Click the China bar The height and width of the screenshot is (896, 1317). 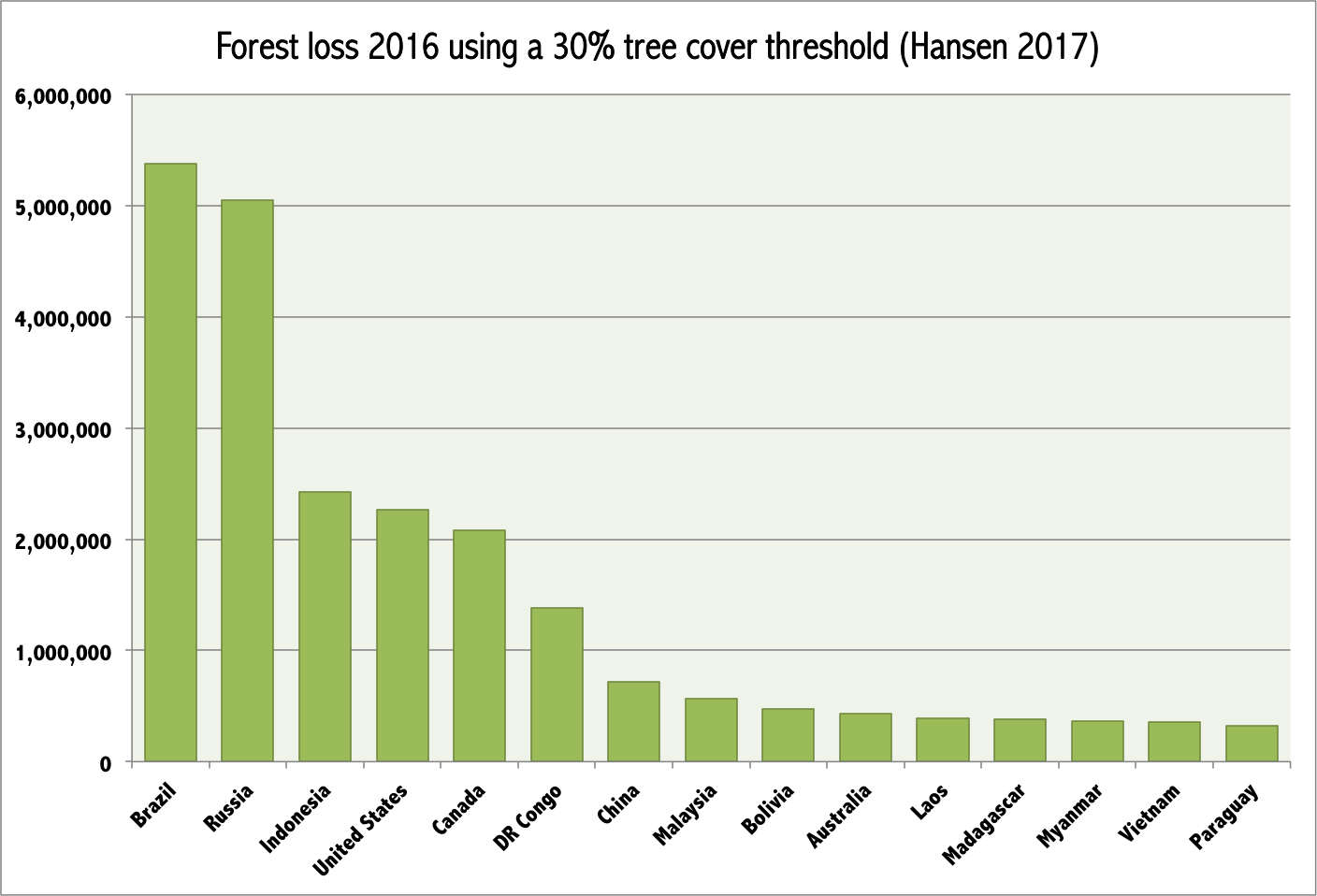point(634,722)
